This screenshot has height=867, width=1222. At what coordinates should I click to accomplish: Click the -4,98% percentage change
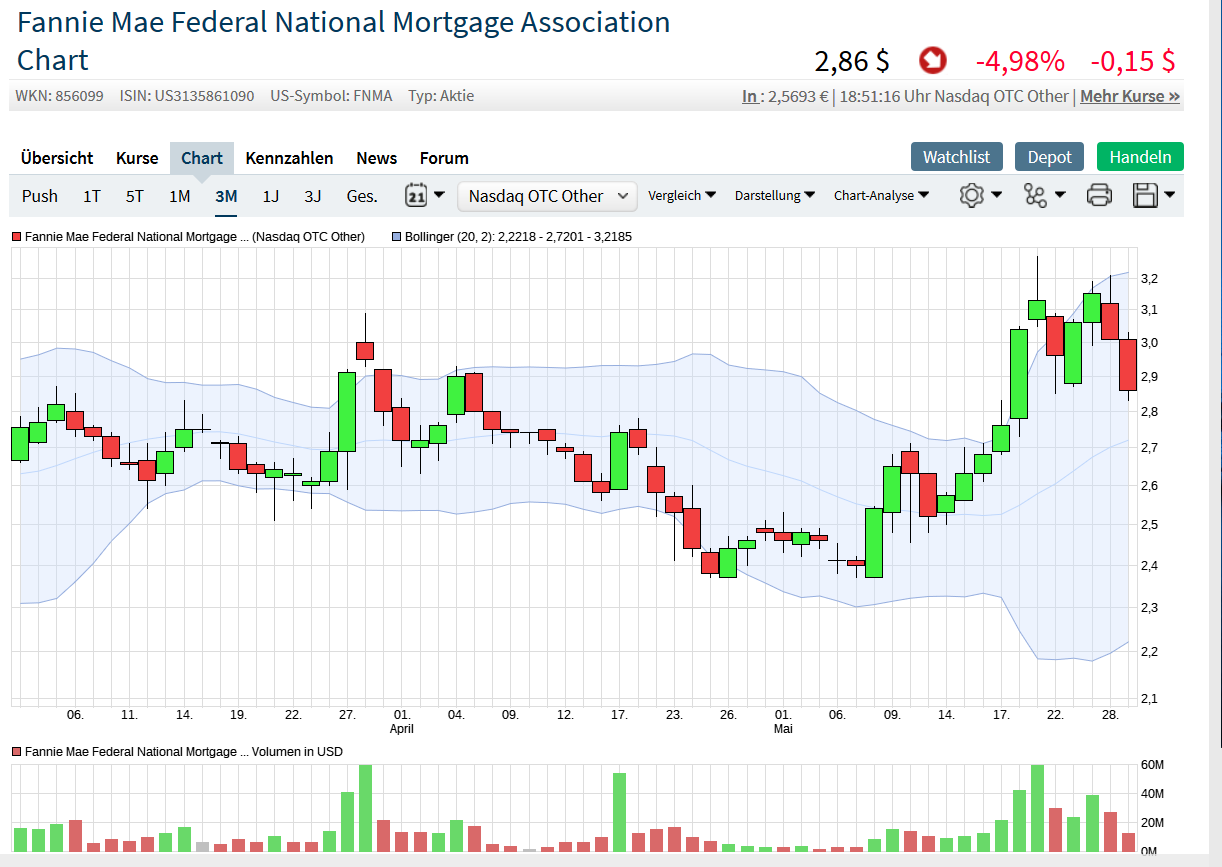pyautogui.click(x=1020, y=61)
